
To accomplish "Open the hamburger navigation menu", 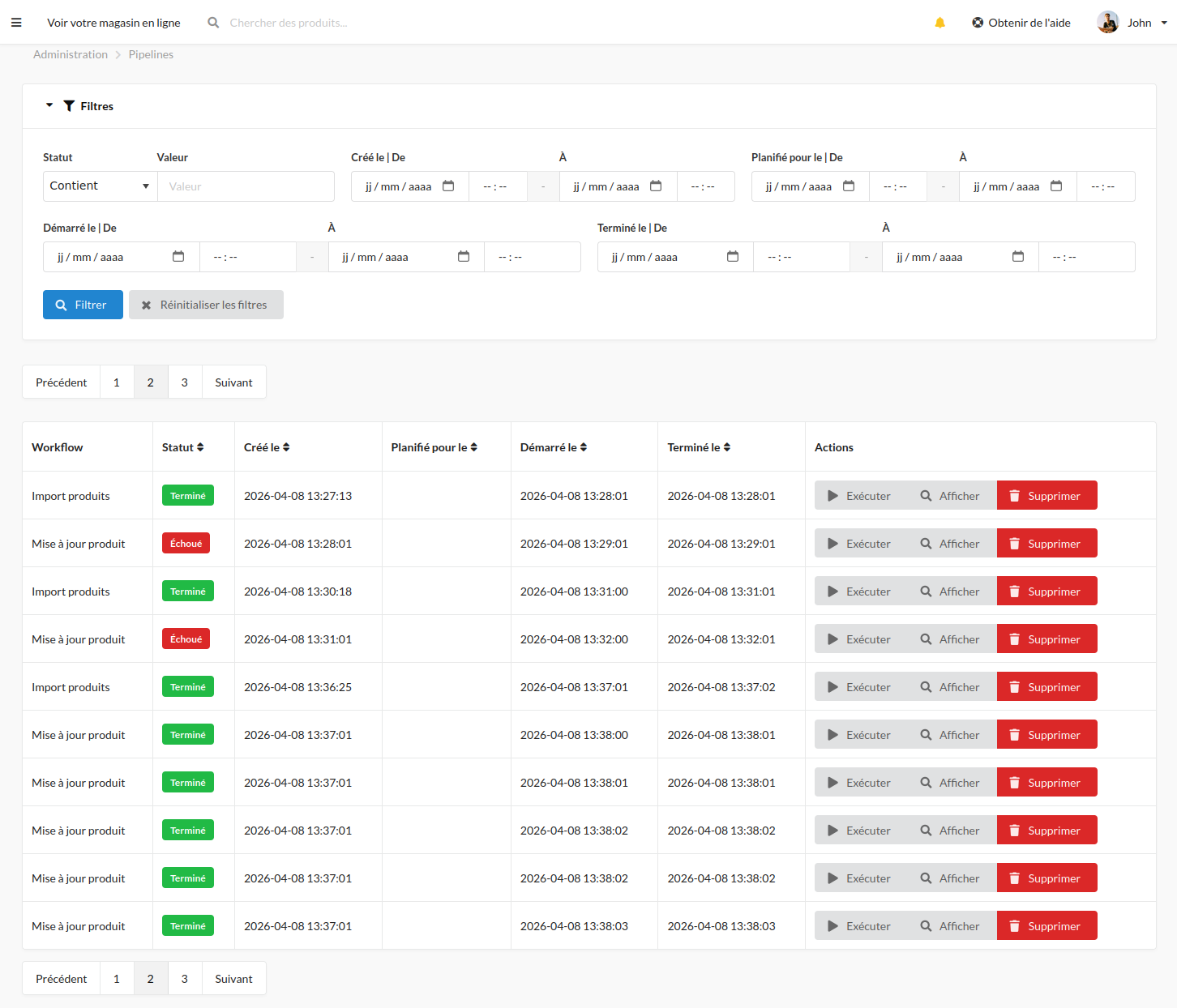I will coord(16,22).
